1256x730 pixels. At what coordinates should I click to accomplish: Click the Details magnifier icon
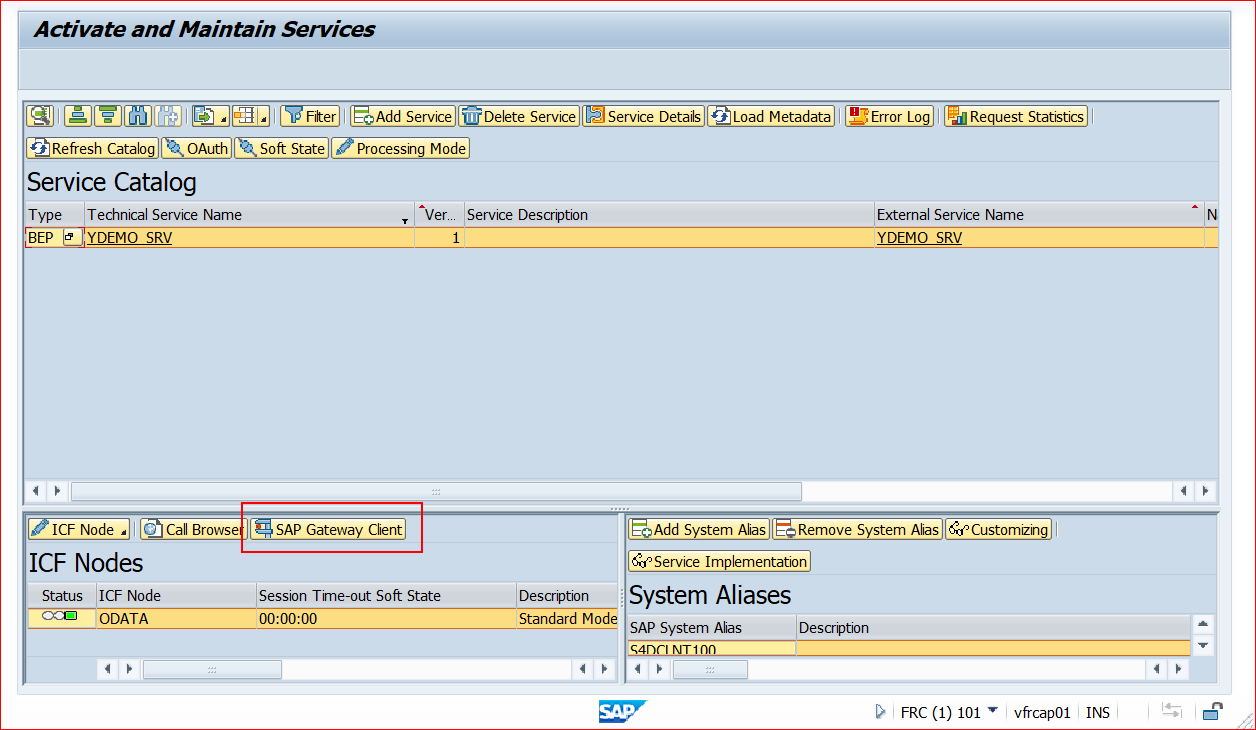coord(39,115)
